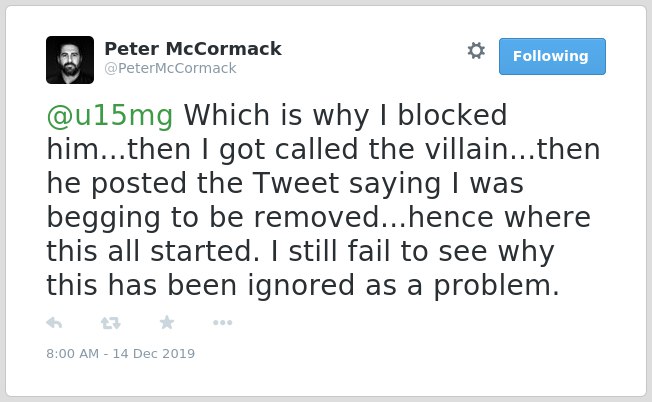The height and width of the screenshot is (402, 652).
Task: Reply to Peter McCormack's tweet
Action: coord(54,323)
